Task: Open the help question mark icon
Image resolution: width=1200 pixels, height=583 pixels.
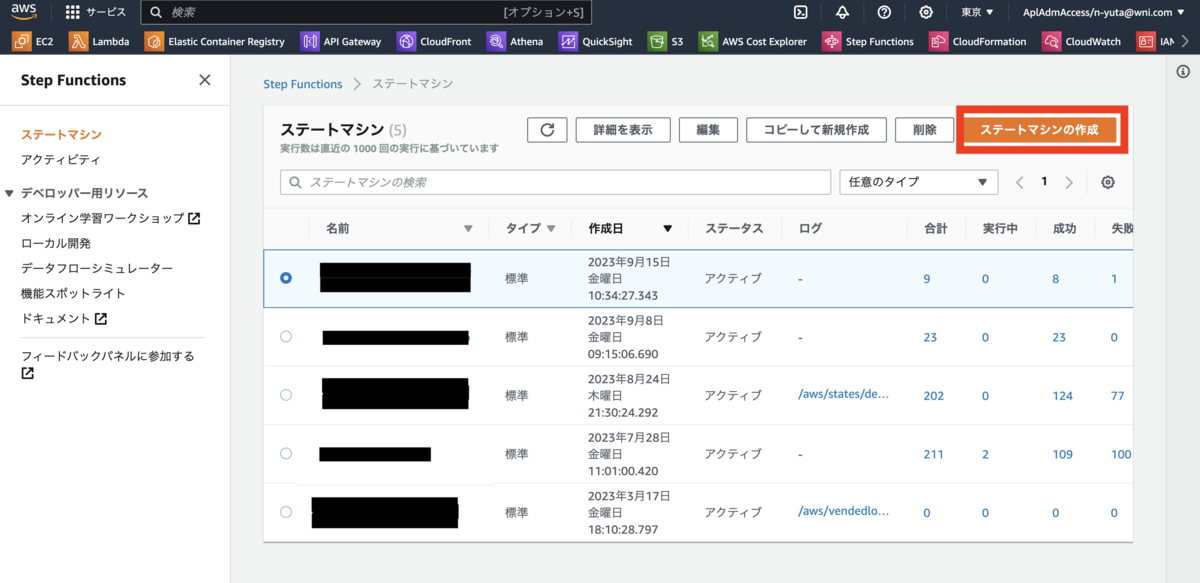Action: (x=884, y=12)
